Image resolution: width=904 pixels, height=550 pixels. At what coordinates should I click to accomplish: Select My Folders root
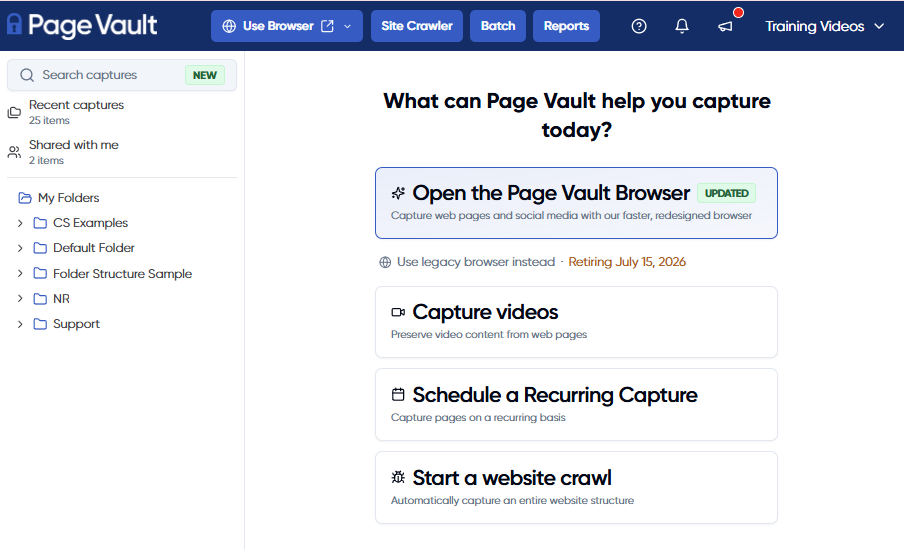69,198
